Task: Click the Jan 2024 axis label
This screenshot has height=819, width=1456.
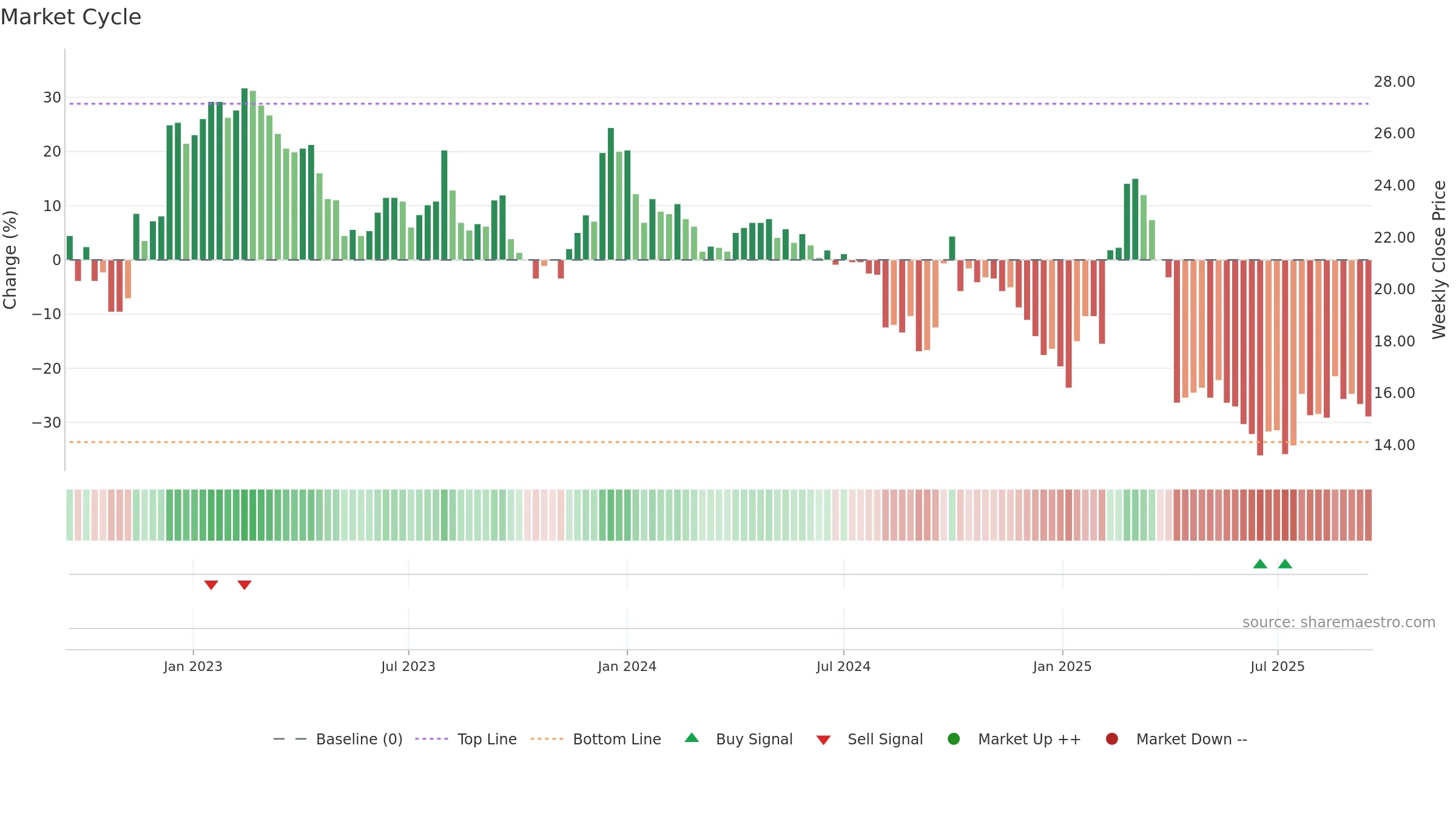Action: tap(627, 666)
